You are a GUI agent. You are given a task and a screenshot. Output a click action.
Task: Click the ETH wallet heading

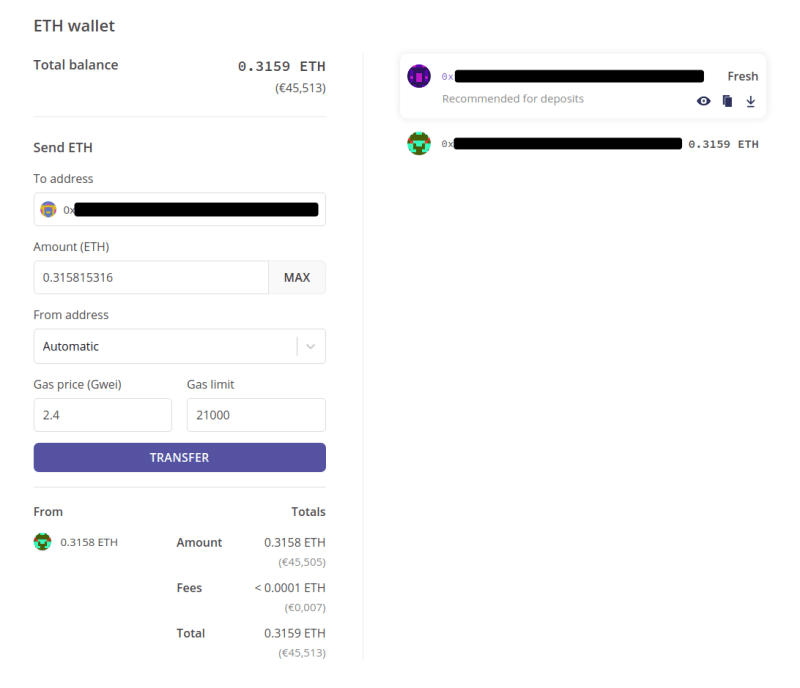tap(74, 26)
